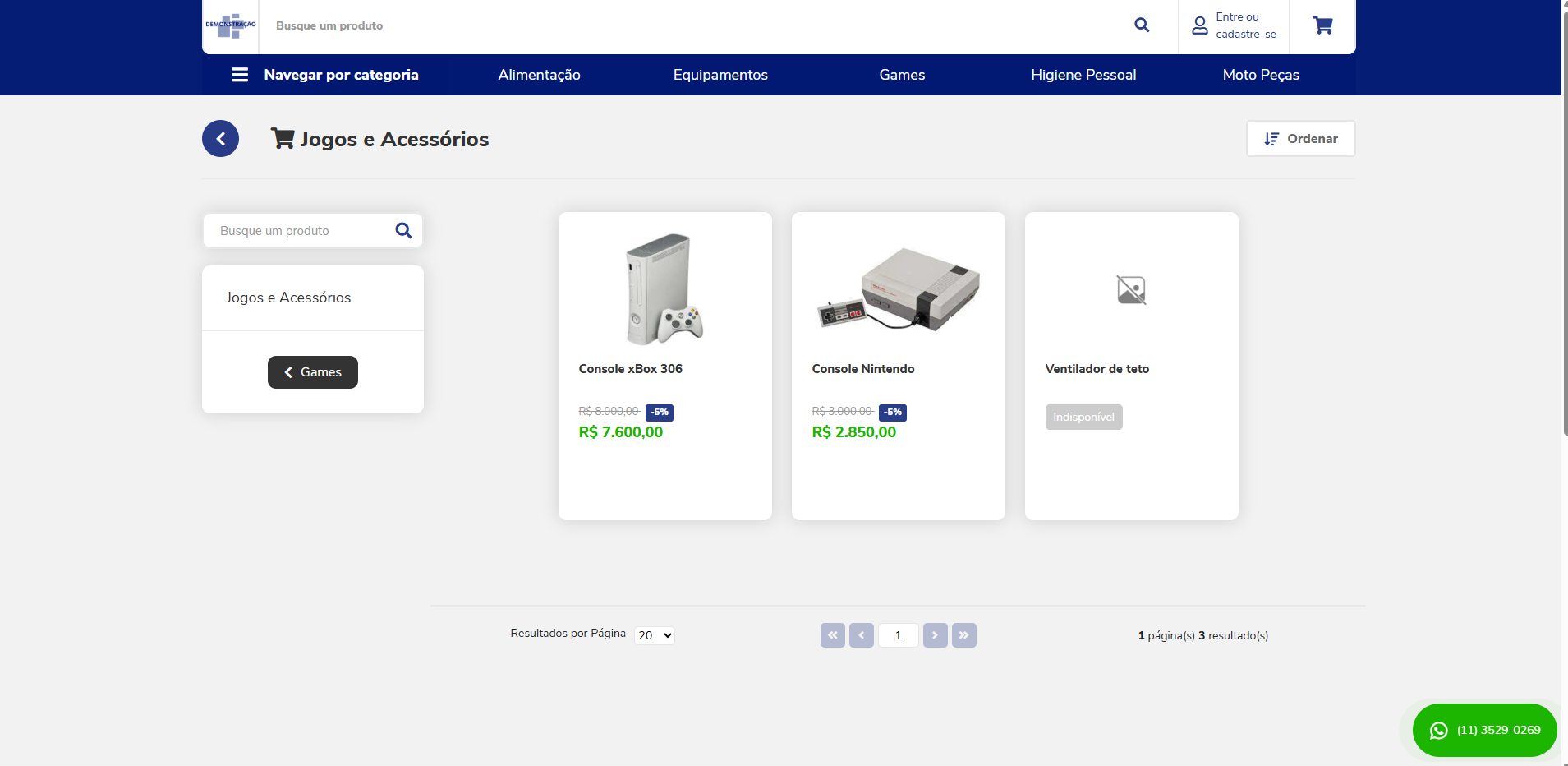
Task: Click the -5% badge on Console Nintendo
Action: 893,413
